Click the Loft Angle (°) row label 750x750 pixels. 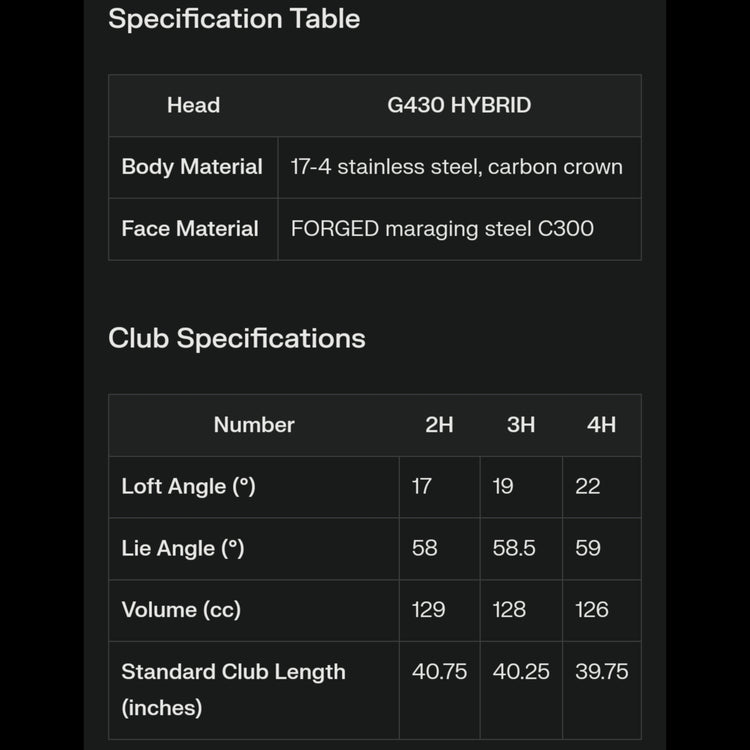[x=188, y=487]
